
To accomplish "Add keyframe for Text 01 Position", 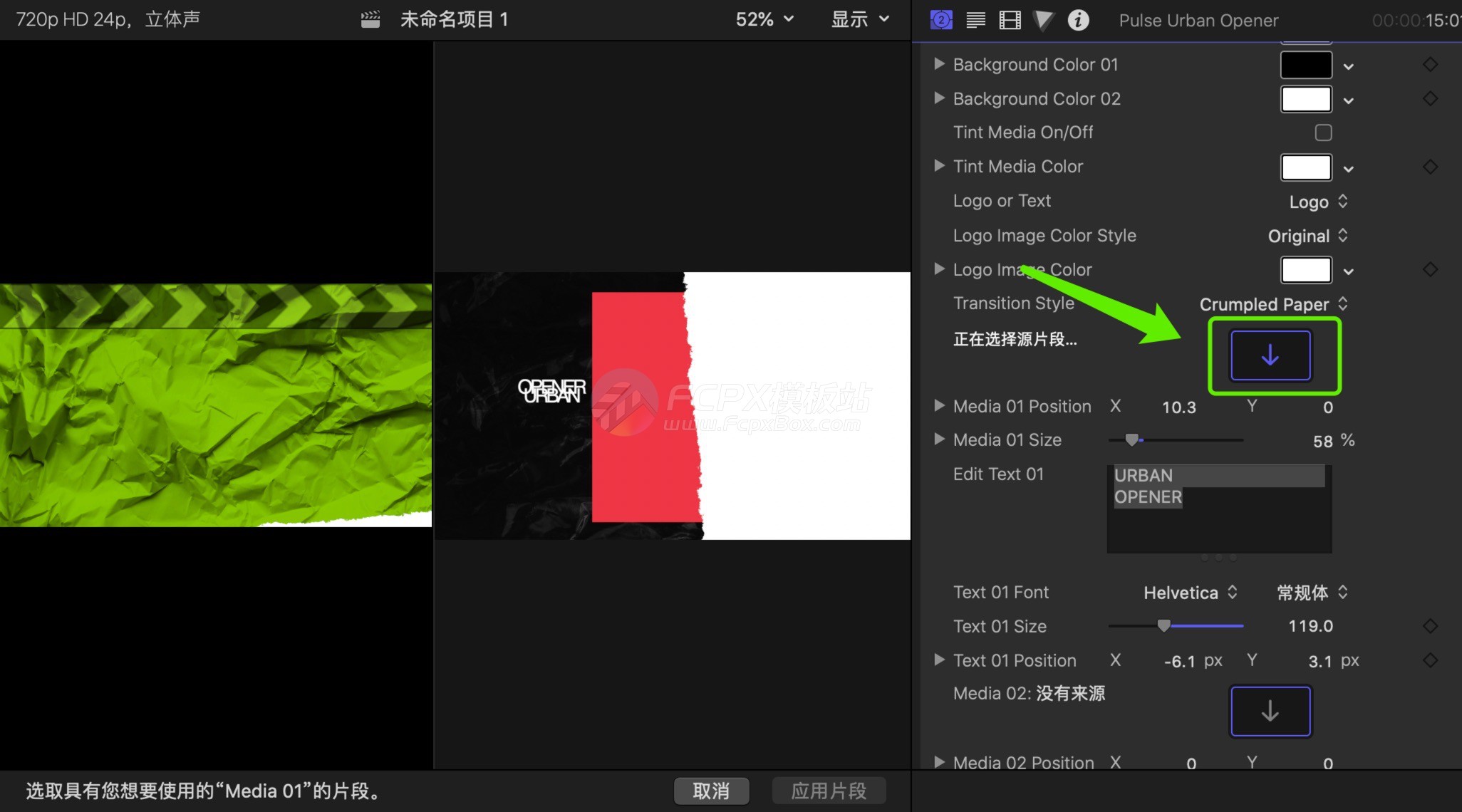I will point(1430,660).
